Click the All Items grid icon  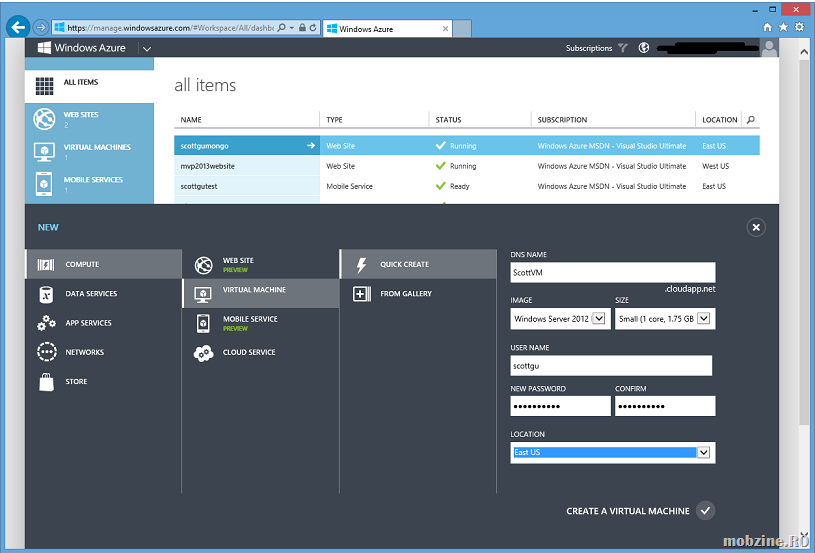click(x=44, y=87)
